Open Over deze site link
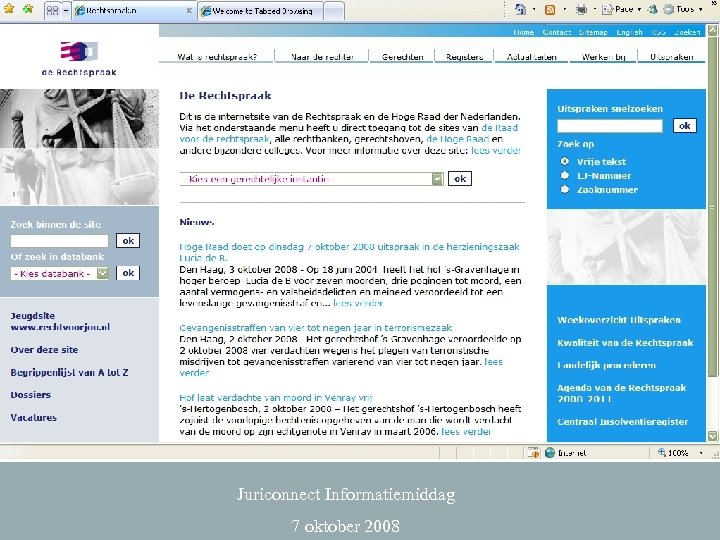Screen dimensions: 720x540 [45, 350]
